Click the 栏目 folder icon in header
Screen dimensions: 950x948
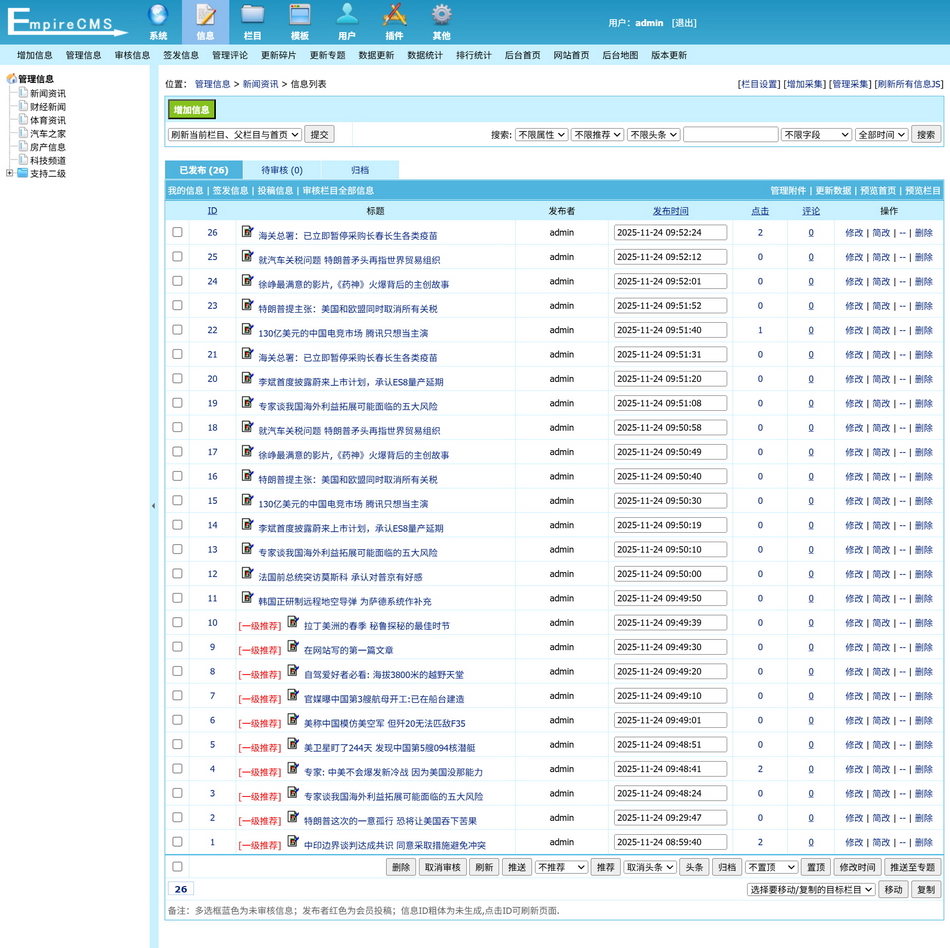pyautogui.click(x=253, y=15)
